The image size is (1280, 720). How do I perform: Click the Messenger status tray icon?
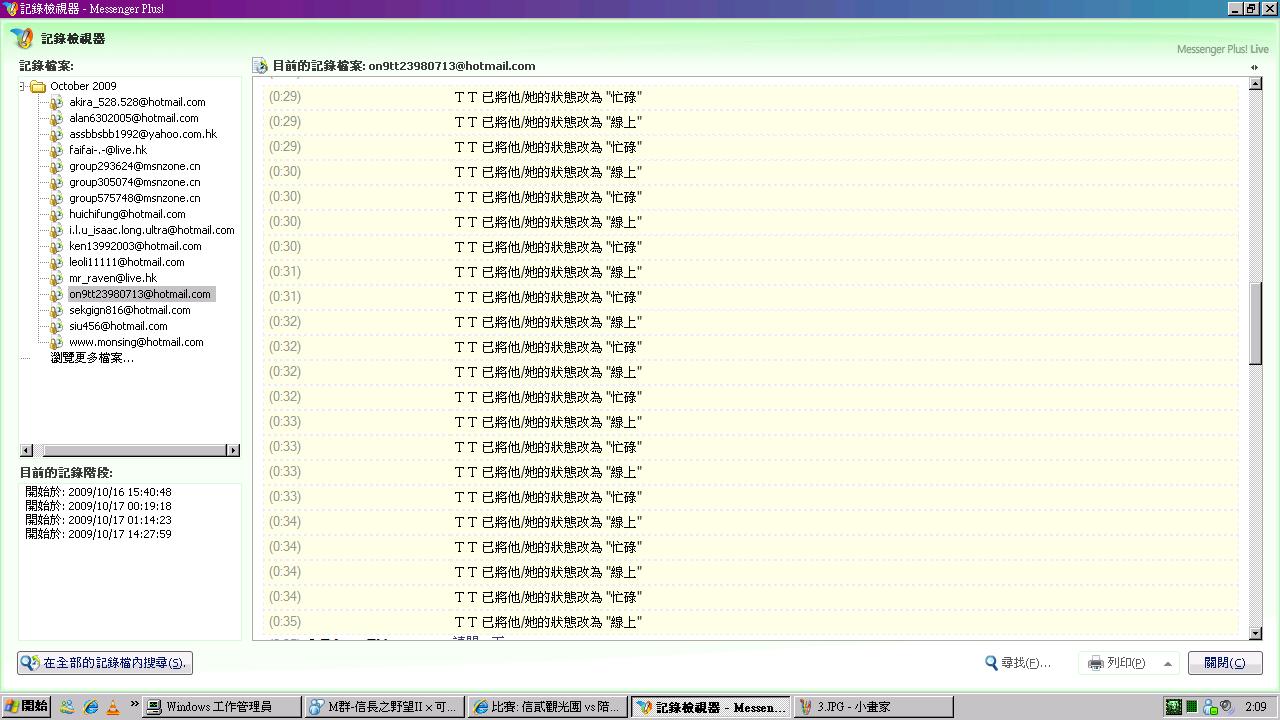point(1209,707)
